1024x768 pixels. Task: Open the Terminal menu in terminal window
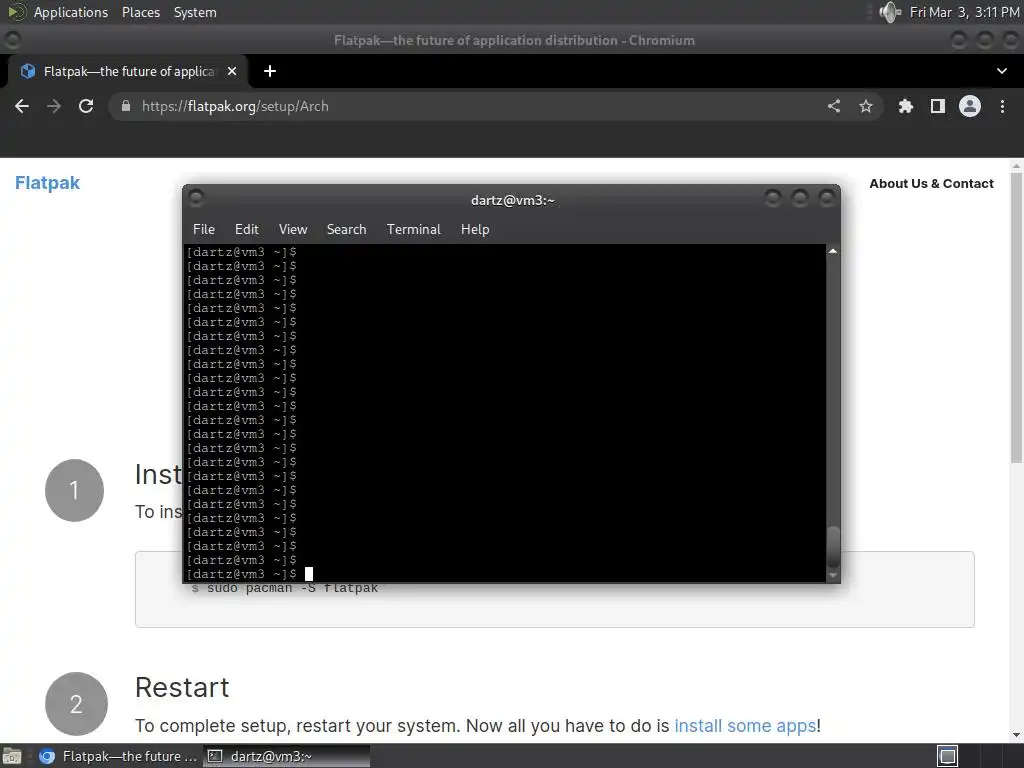413,229
